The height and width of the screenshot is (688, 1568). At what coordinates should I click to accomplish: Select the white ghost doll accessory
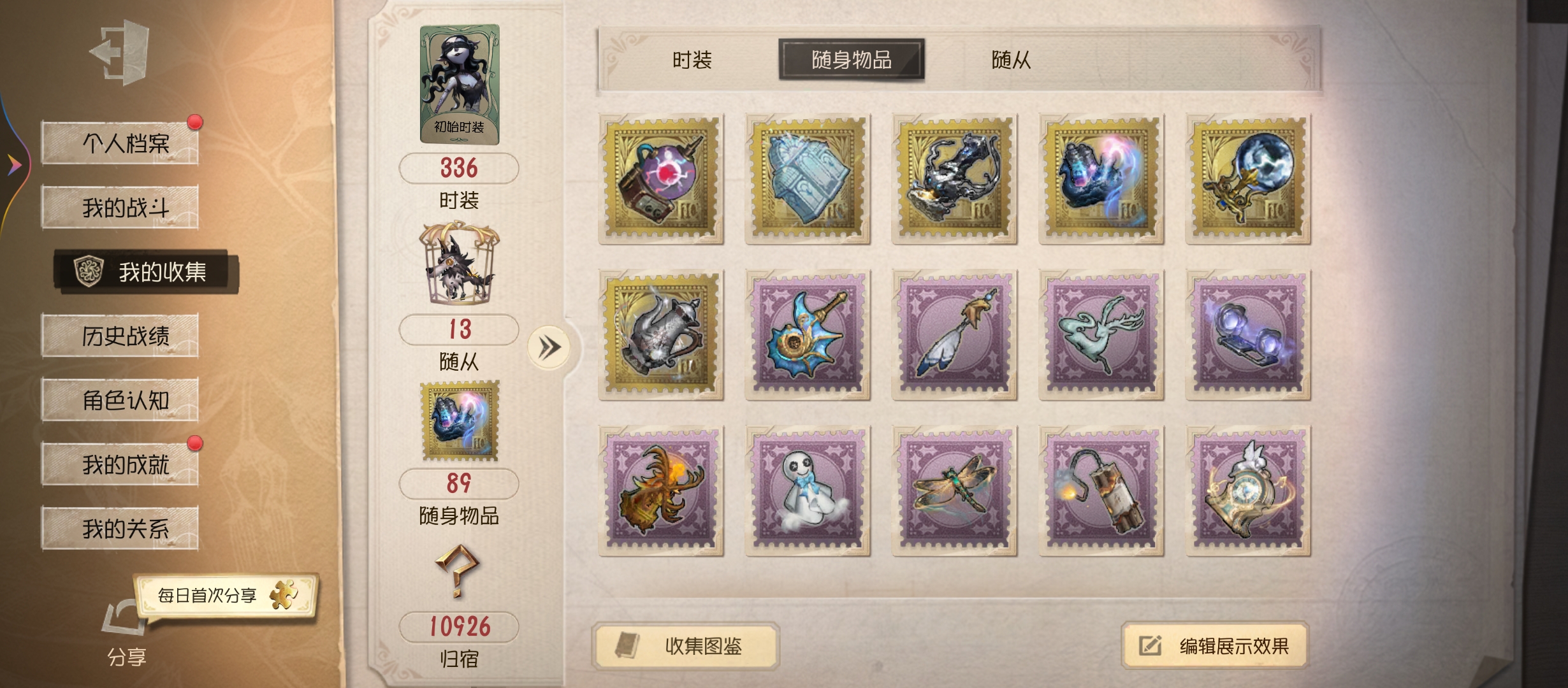click(808, 491)
